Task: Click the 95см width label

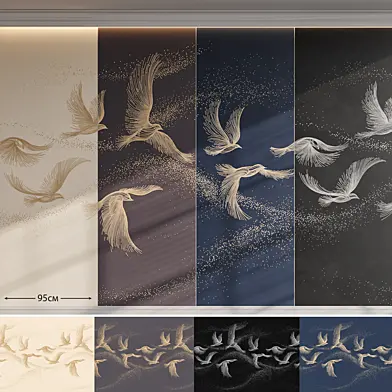Action: (x=48, y=298)
